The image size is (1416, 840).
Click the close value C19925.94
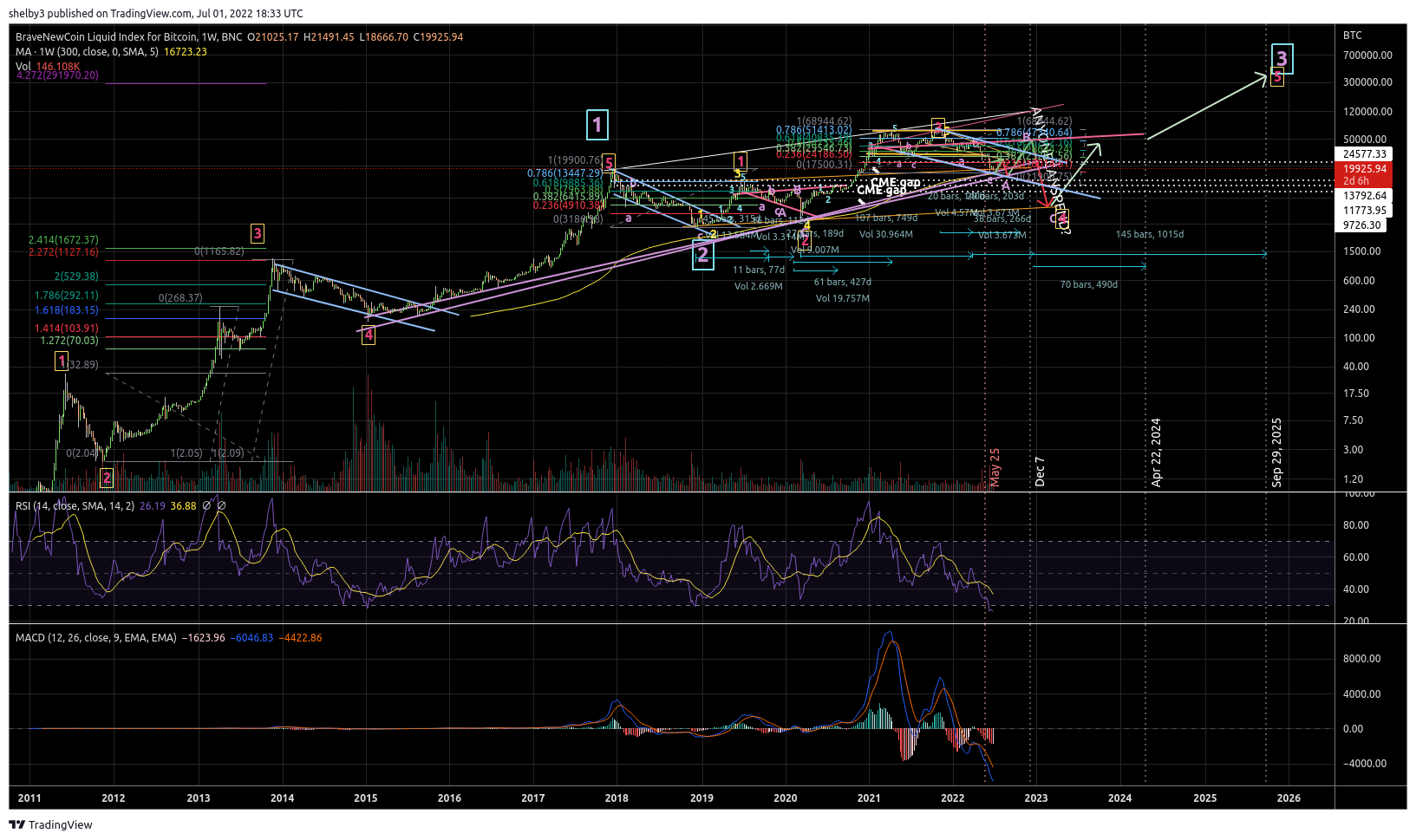point(438,37)
